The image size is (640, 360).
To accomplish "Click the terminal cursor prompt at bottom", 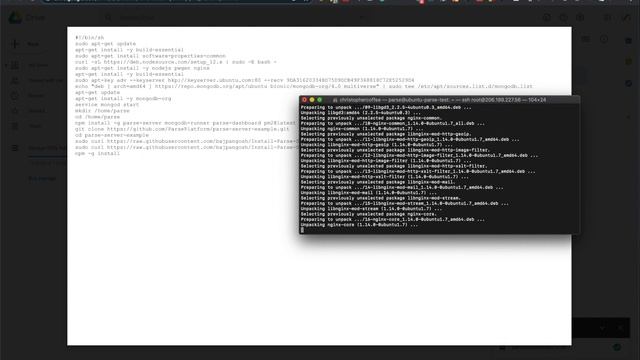I will pos(302,230).
